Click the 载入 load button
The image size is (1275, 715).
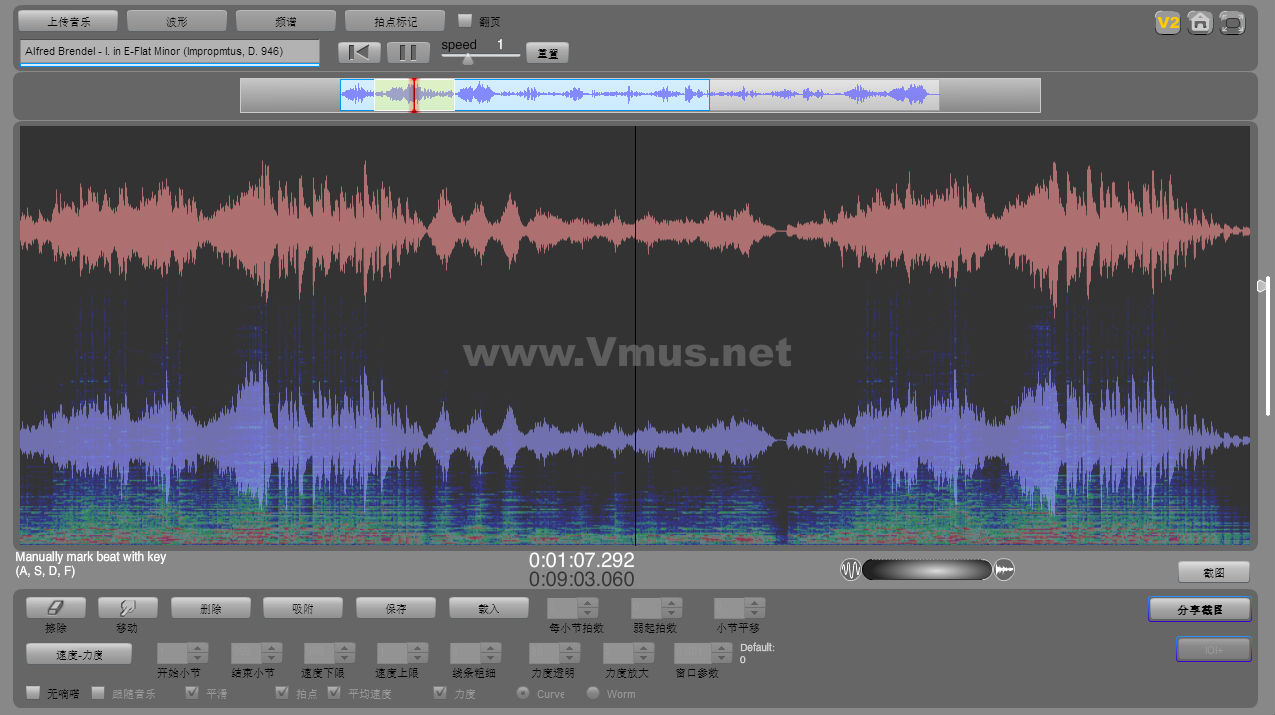[x=489, y=608]
